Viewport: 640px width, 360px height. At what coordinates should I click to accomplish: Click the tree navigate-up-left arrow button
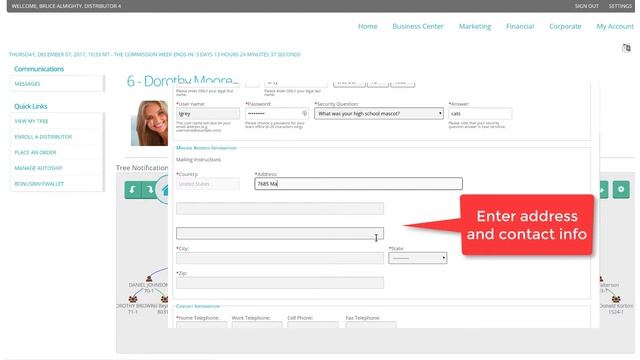pos(133,190)
